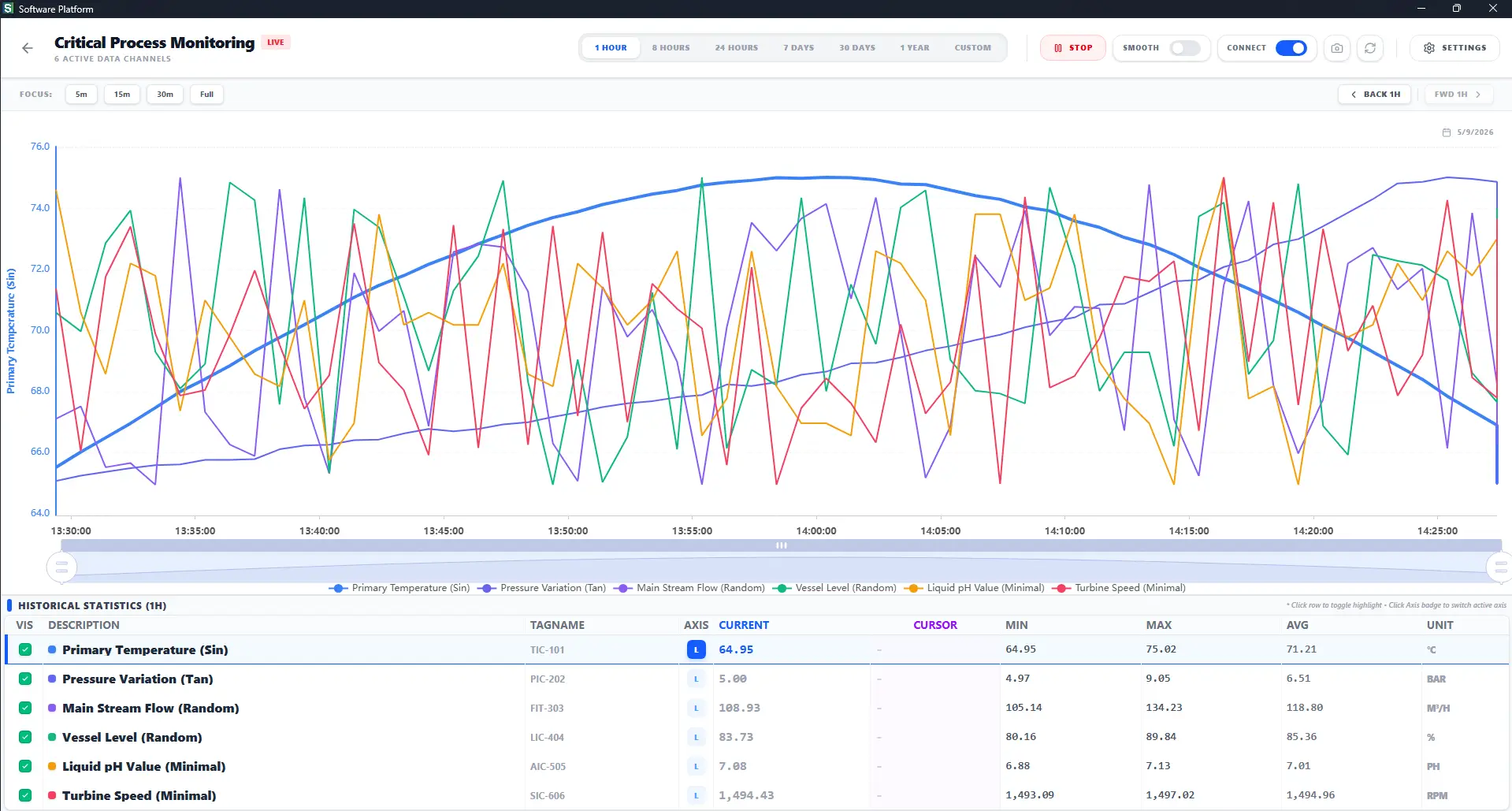Take a snapshot with the camera icon

1337,48
